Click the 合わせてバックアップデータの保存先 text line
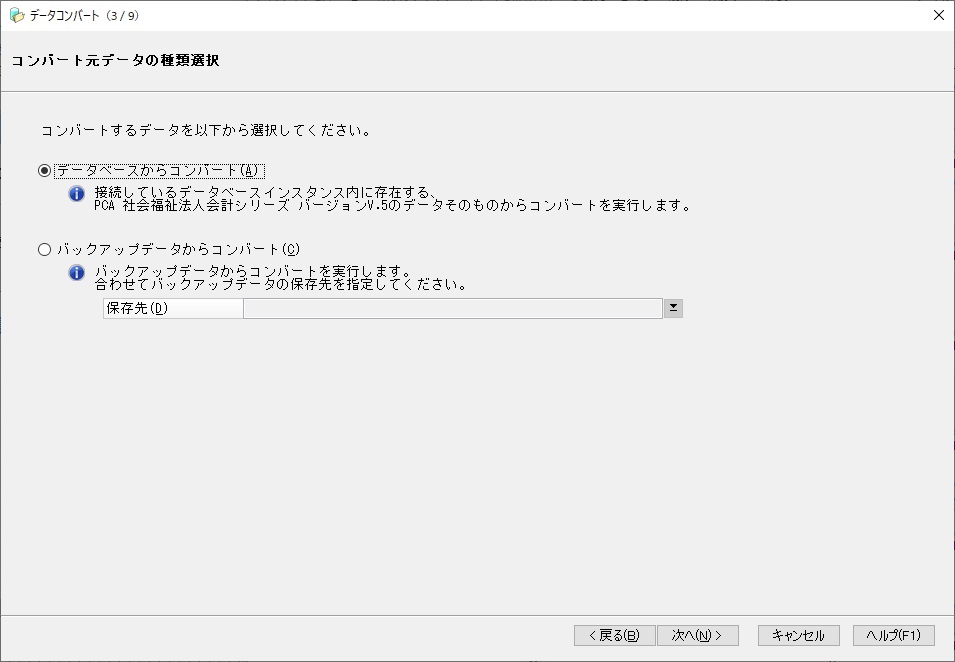 (x=281, y=284)
